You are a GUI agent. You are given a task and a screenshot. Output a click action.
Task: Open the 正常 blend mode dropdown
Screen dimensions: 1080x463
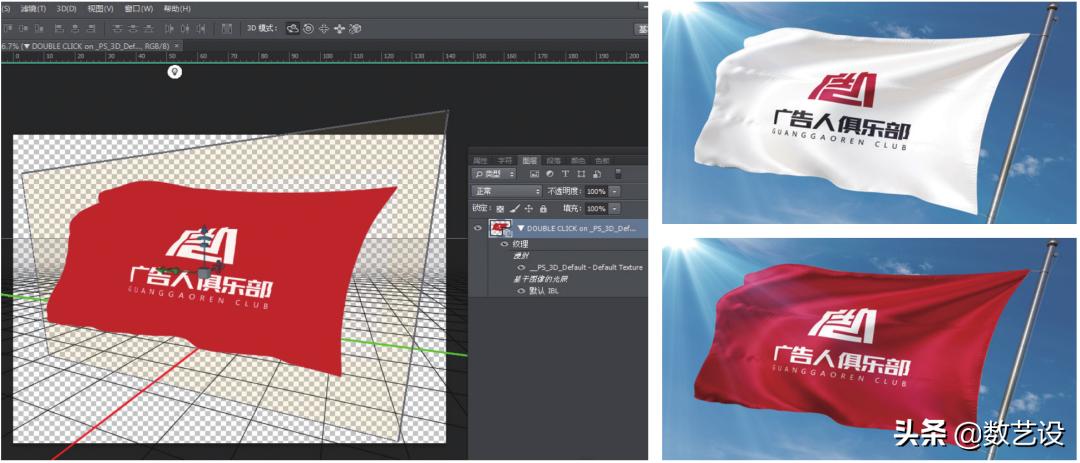point(506,191)
